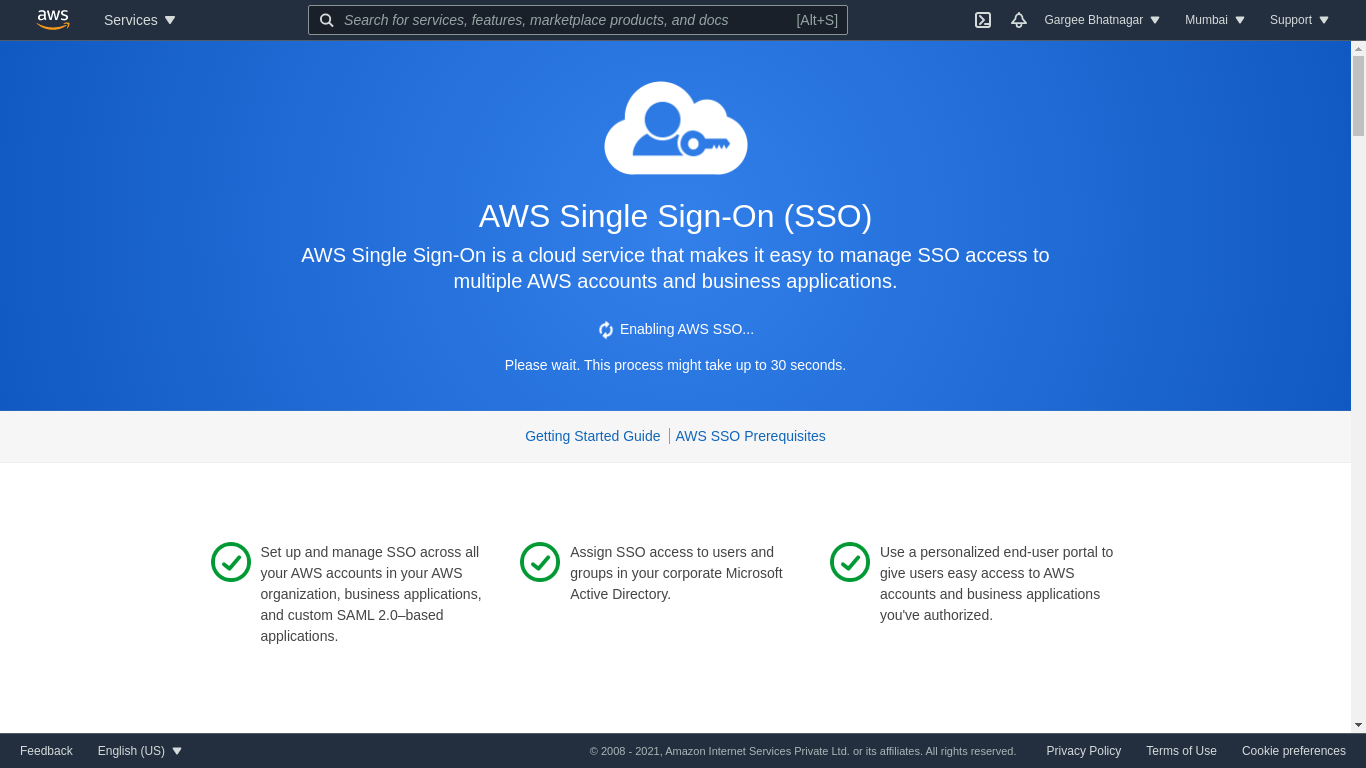Open the Gargee Bhatnagar account dropdown
The width and height of the screenshot is (1366, 768).
coord(1102,20)
